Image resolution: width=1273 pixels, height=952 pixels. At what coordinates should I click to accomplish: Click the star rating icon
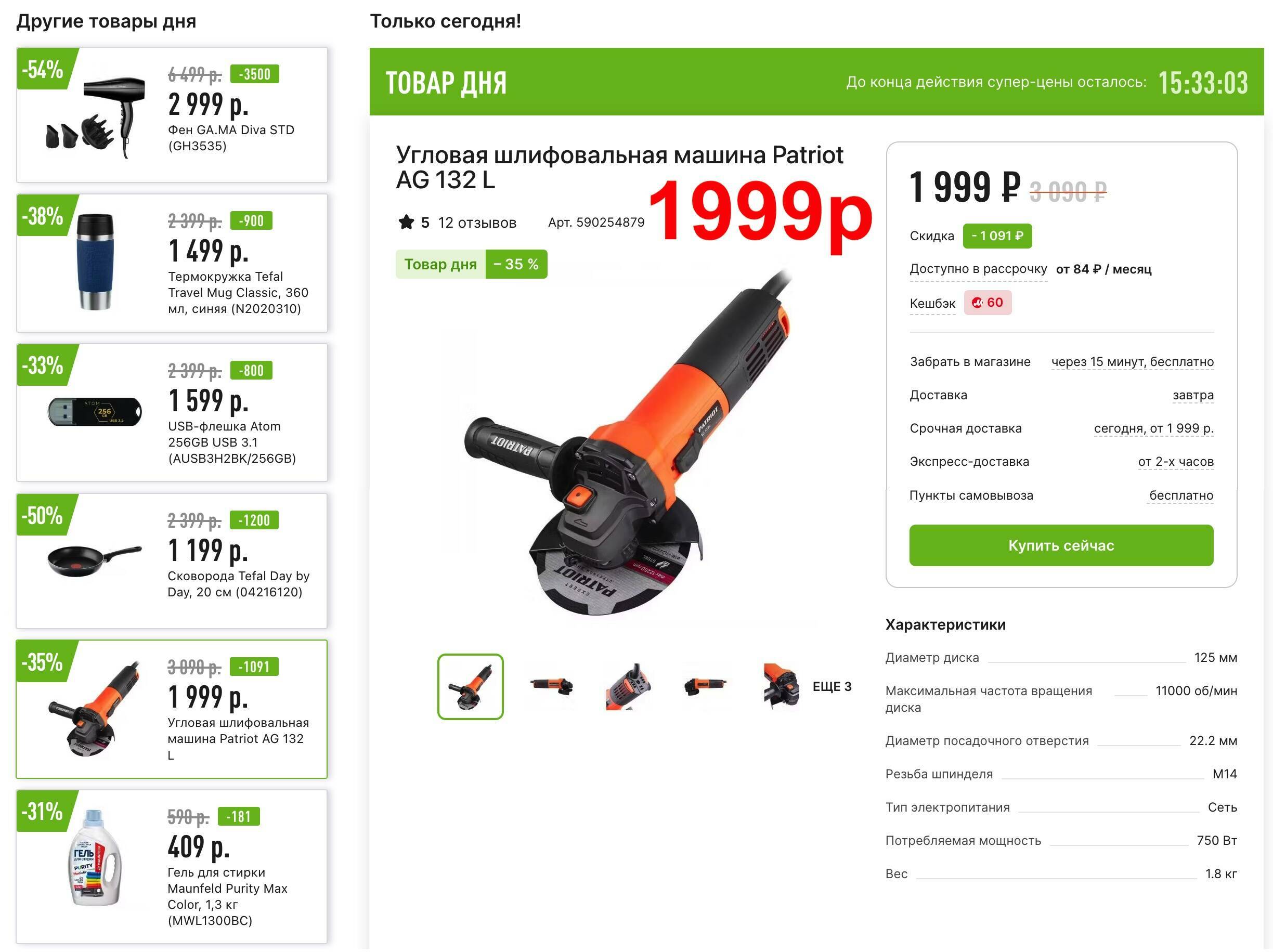pyautogui.click(x=406, y=222)
